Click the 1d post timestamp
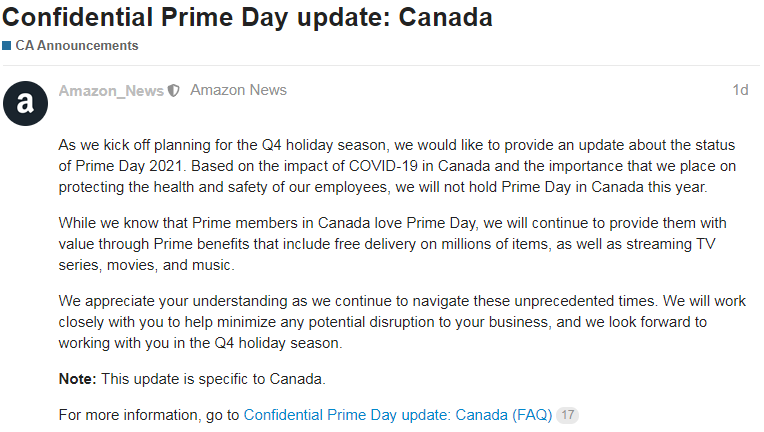The height and width of the screenshot is (432, 764). tap(739, 91)
